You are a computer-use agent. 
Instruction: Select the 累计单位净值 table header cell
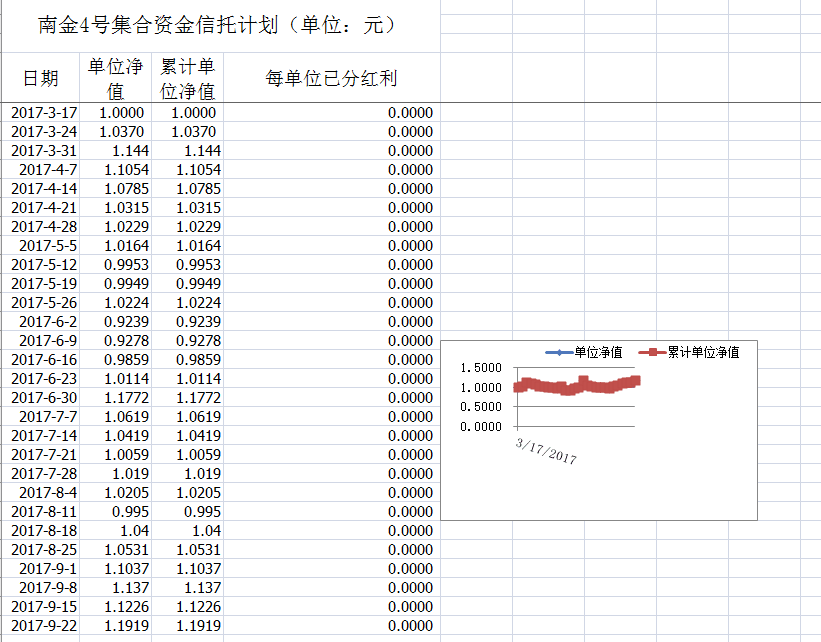click(187, 78)
